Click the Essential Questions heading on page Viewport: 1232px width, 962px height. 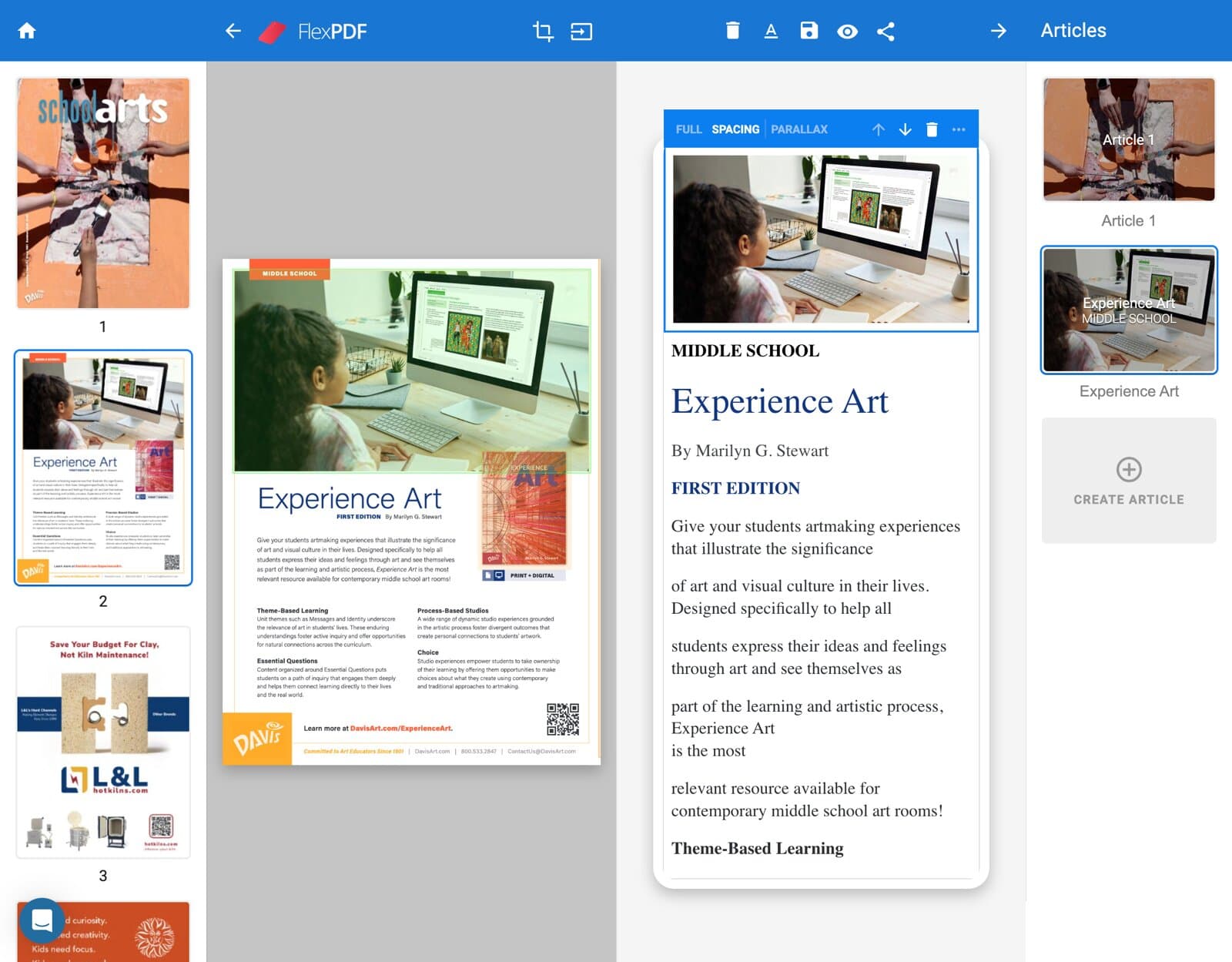(287, 661)
